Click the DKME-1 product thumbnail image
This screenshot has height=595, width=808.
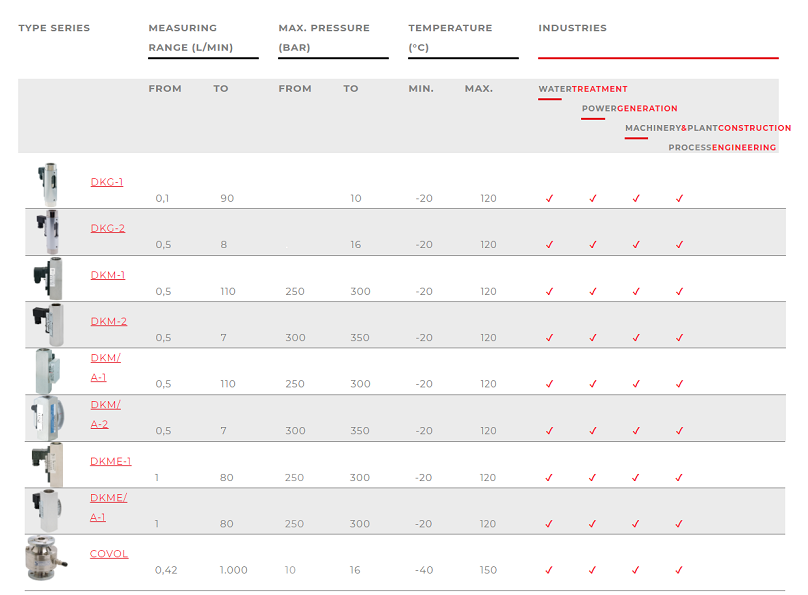[47, 465]
